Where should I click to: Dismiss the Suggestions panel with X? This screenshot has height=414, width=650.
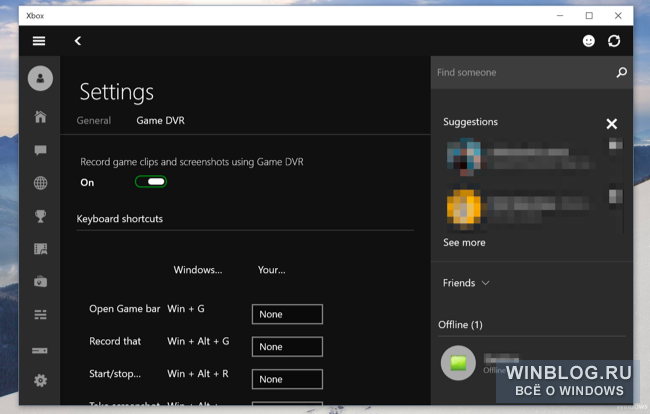pyautogui.click(x=611, y=123)
